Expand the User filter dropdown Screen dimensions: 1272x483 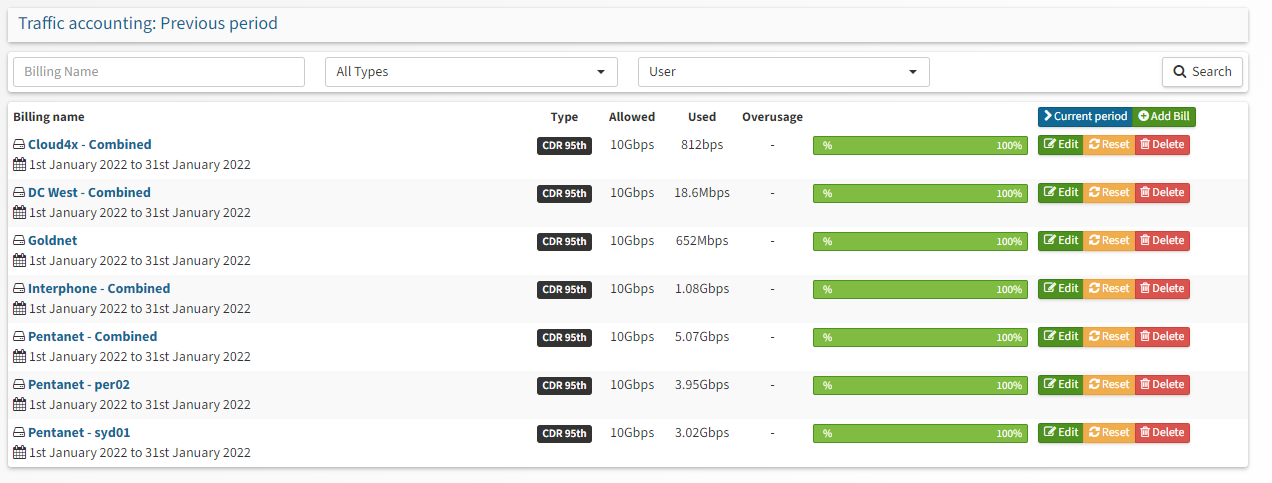coord(784,72)
